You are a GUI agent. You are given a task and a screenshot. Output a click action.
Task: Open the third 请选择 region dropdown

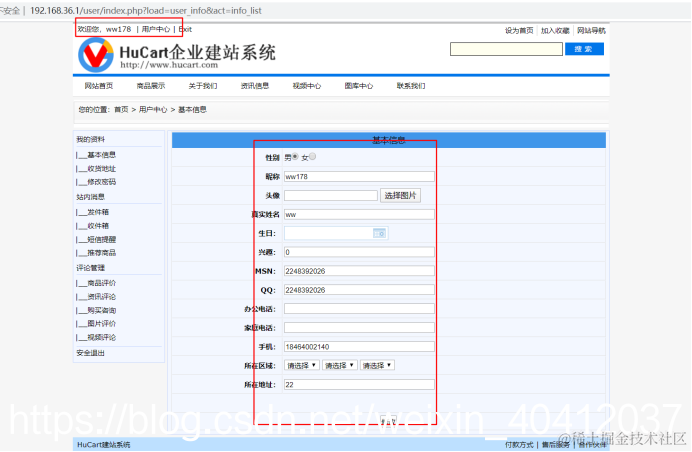click(x=377, y=365)
